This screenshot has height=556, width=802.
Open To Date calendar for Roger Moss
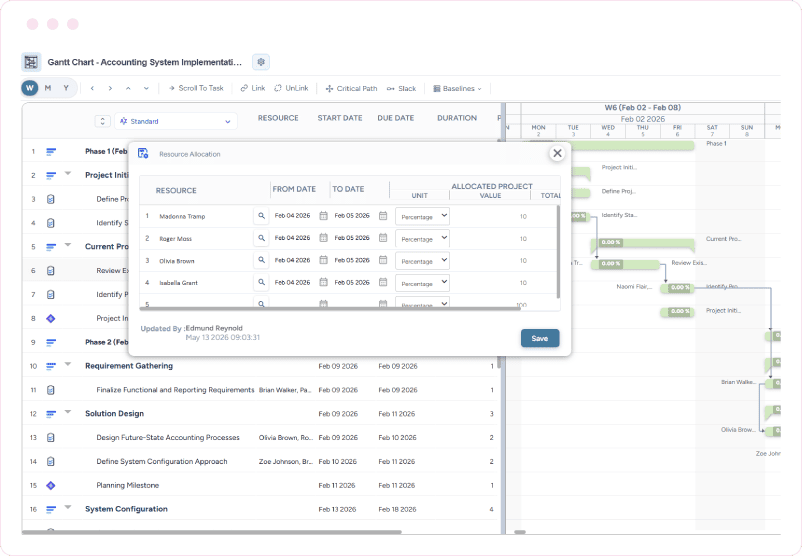(383, 238)
